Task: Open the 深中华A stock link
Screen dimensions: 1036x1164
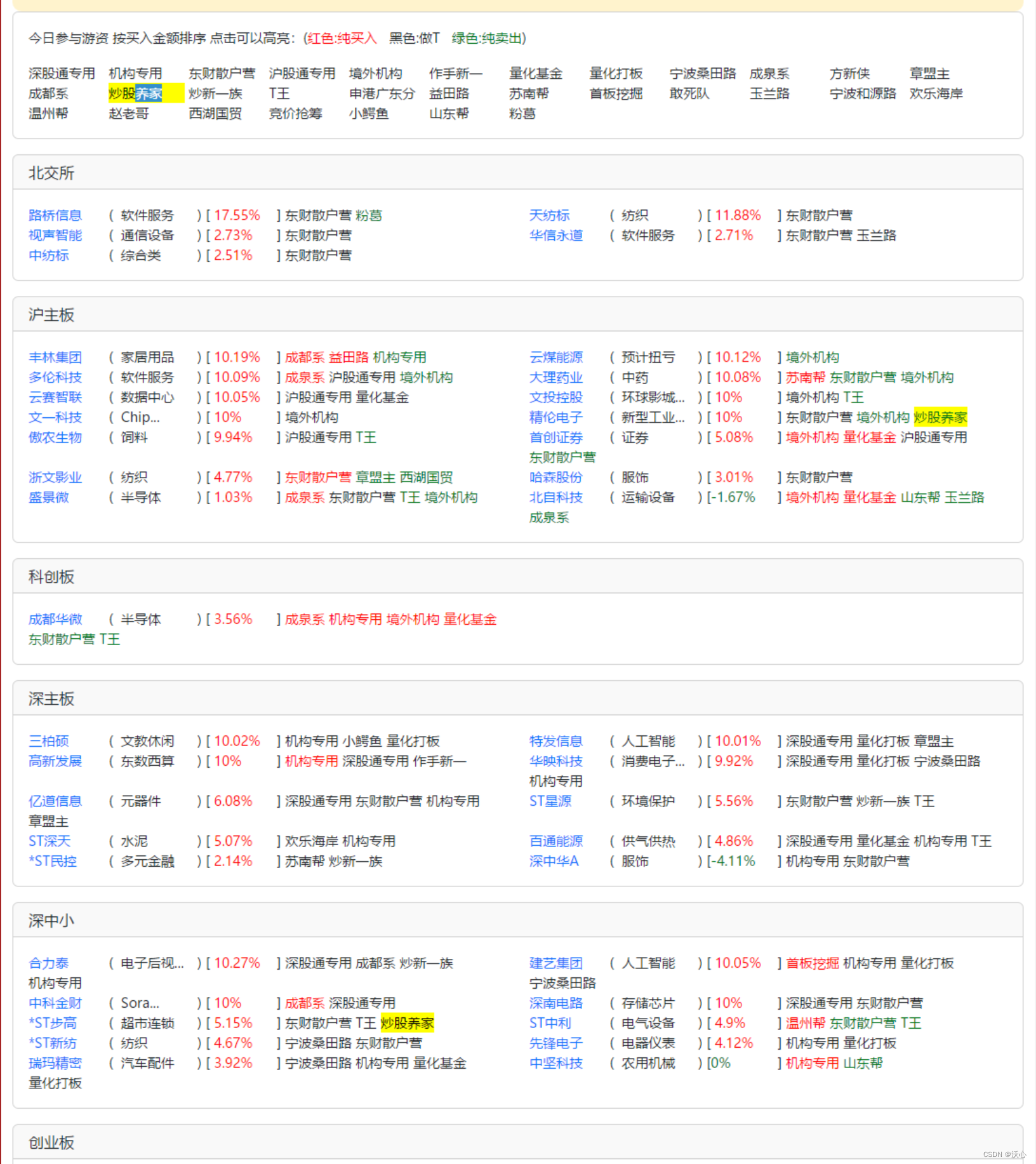Action: click(554, 861)
